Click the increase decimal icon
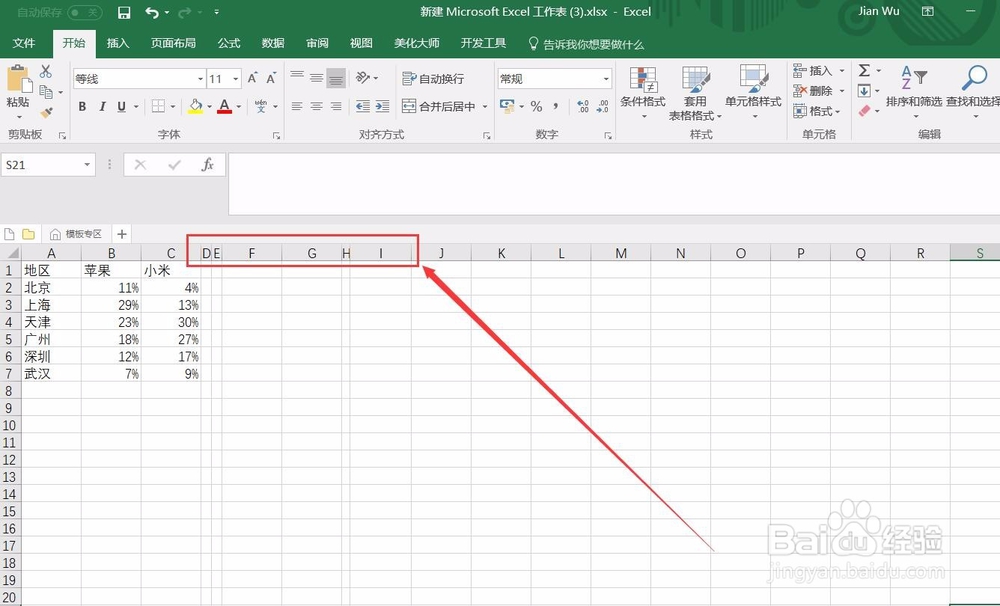The width and height of the screenshot is (1000, 606). tap(583, 107)
